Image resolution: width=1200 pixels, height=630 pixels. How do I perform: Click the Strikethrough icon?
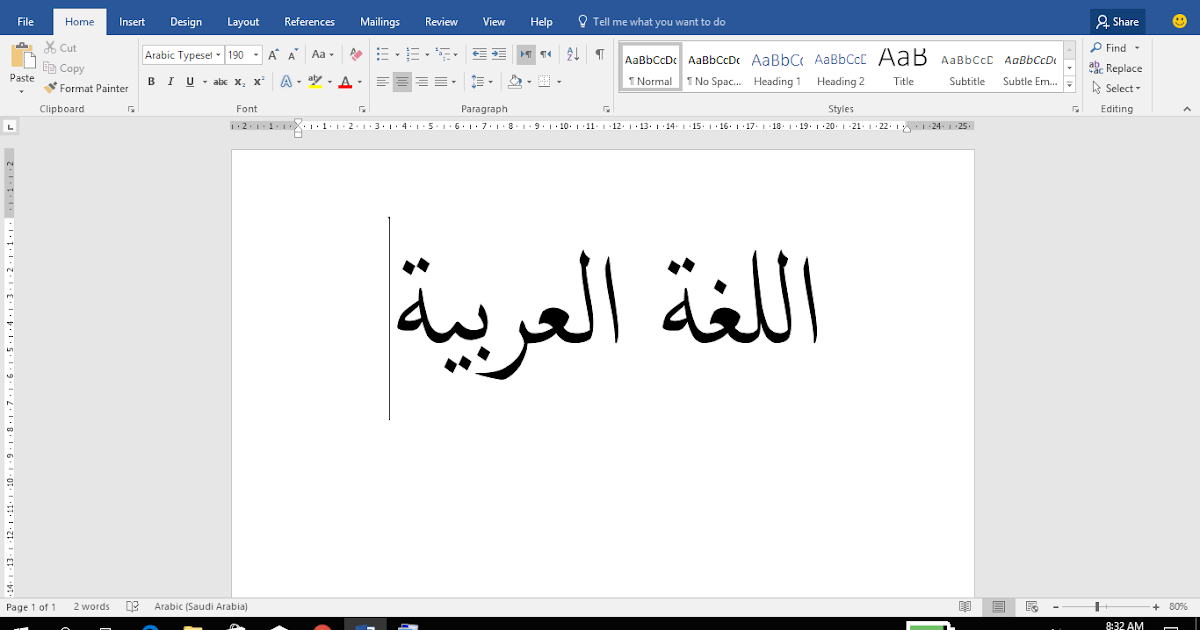[221, 81]
